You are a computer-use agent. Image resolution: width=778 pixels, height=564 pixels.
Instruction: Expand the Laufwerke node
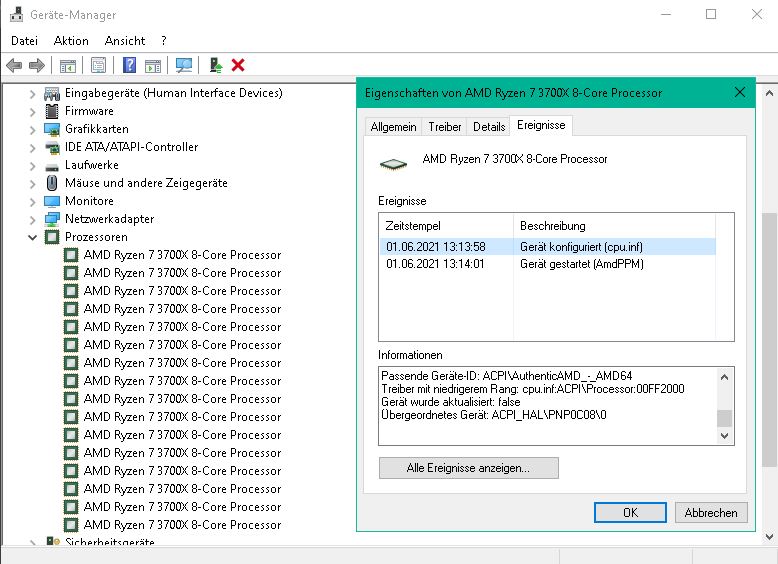tap(33, 165)
